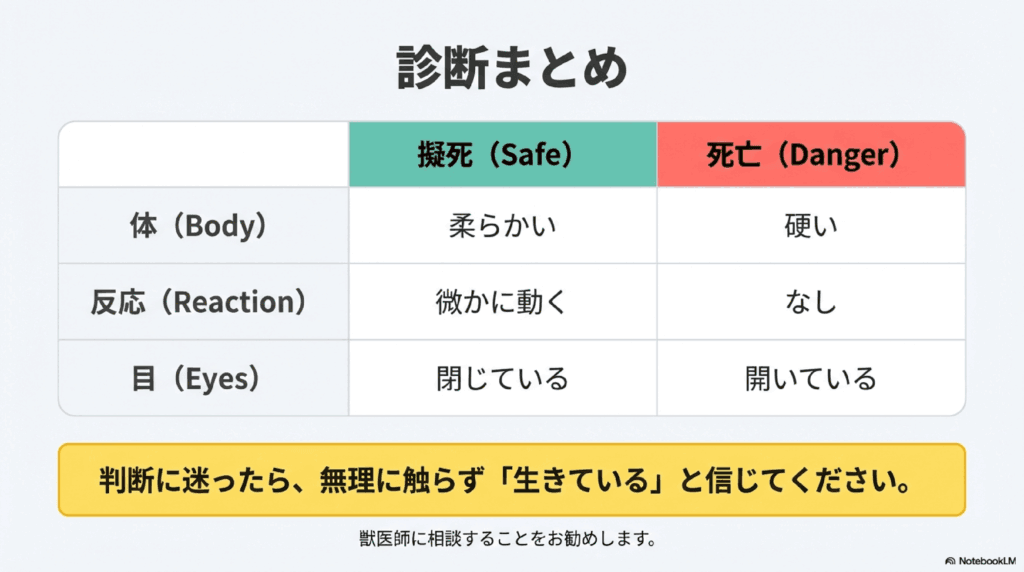
Task: Click the 閉じている table cell
Action: pos(502,378)
